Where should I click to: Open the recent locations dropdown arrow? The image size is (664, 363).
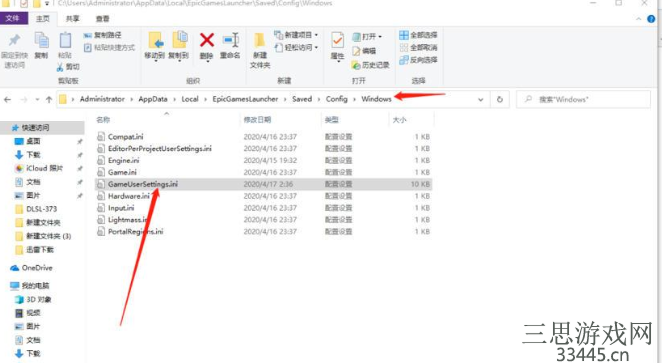(37, 100)
